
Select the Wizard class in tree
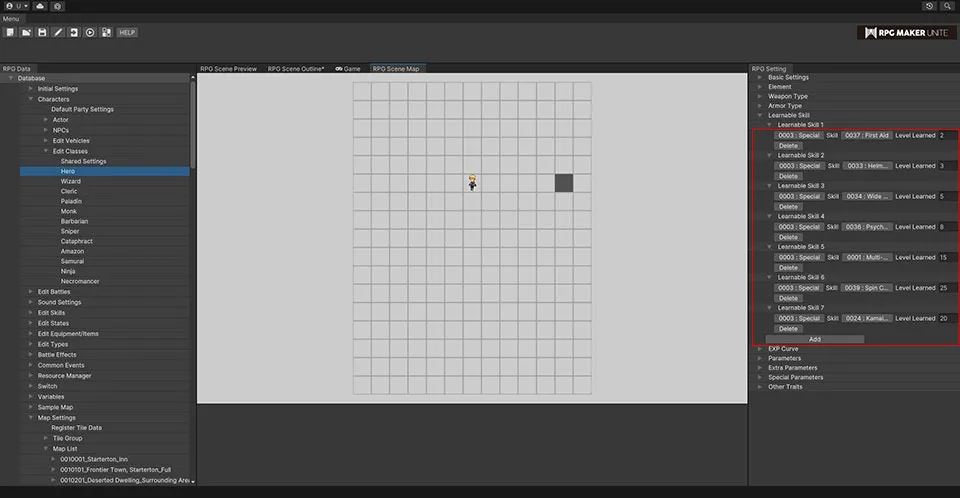coord(70,181)
